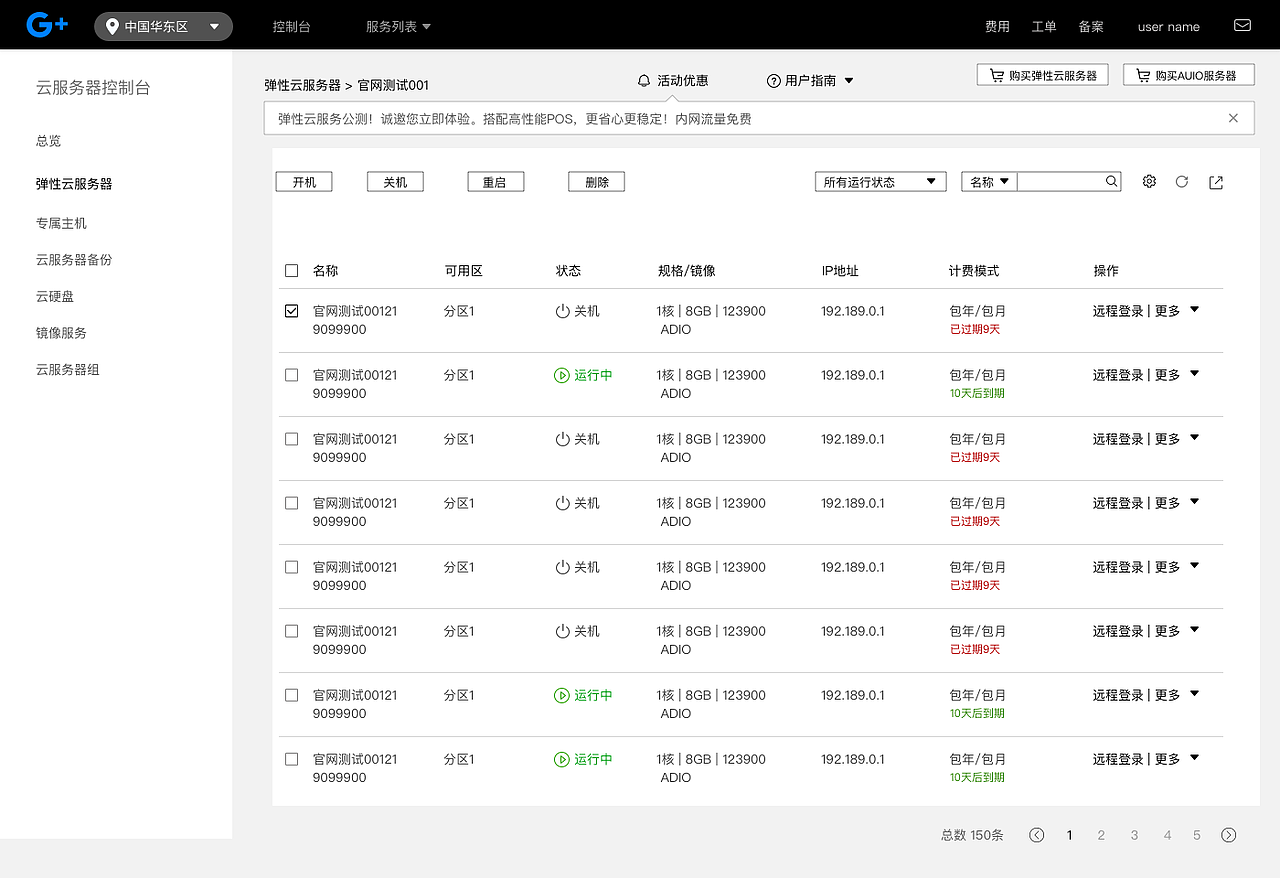
Task: Click the 云服务器控制台 sidebar title
Action: point(93,88)
